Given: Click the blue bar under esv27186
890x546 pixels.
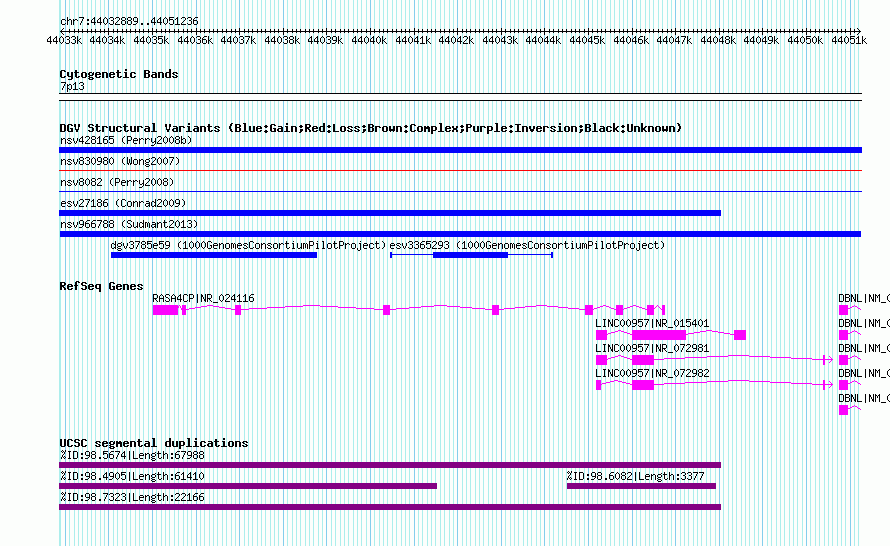Looking at the screenshot, I should [390, 213].
